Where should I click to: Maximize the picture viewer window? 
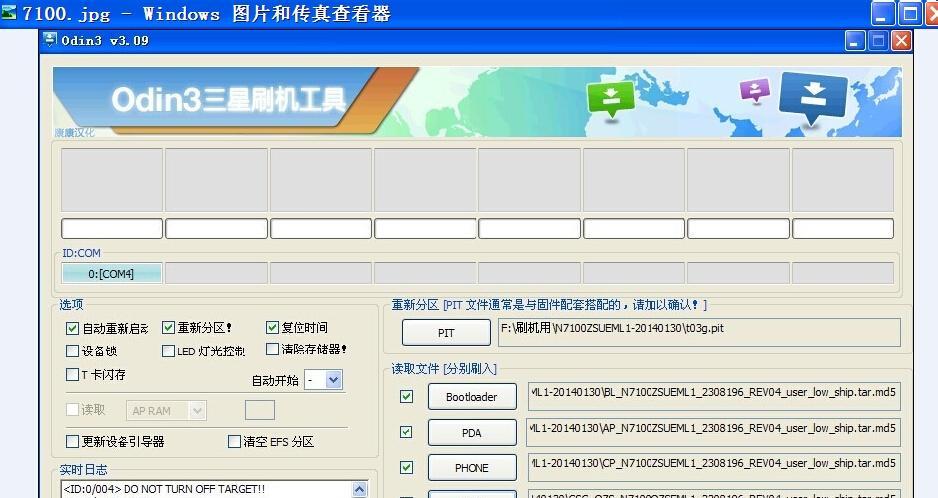pos(910,13)
